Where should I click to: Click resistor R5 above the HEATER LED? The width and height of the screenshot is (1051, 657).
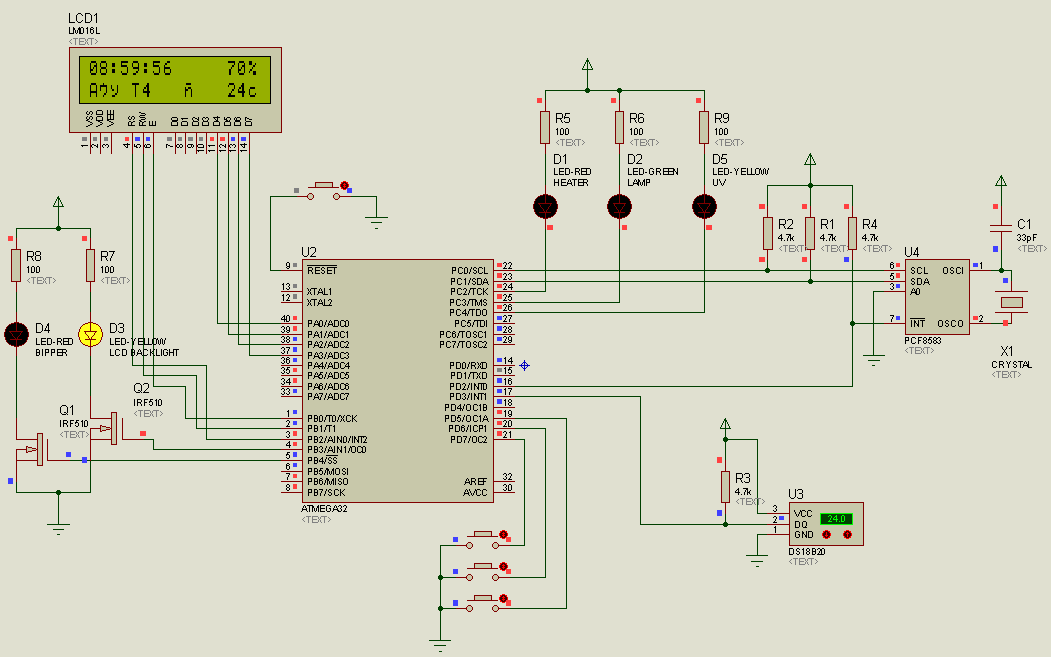coord(545,127)
